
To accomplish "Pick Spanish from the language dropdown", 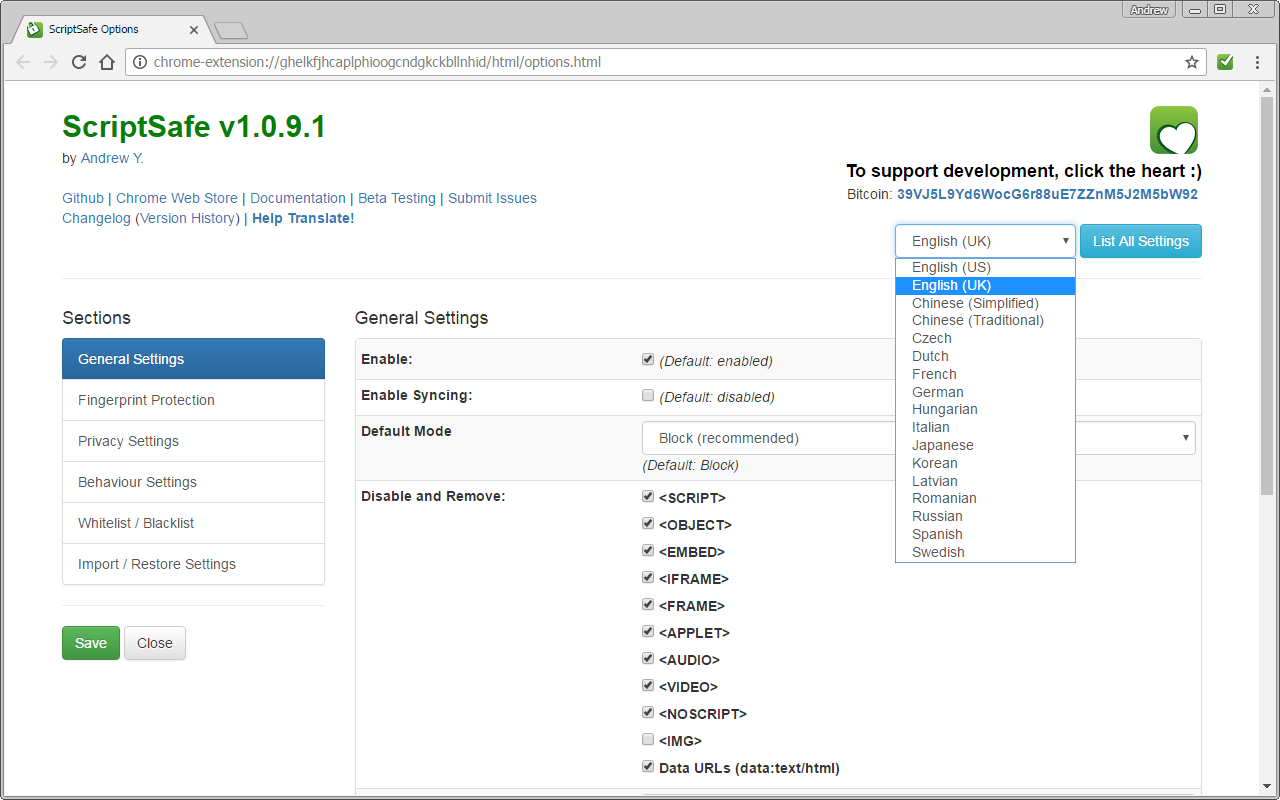I will (985, 534).
